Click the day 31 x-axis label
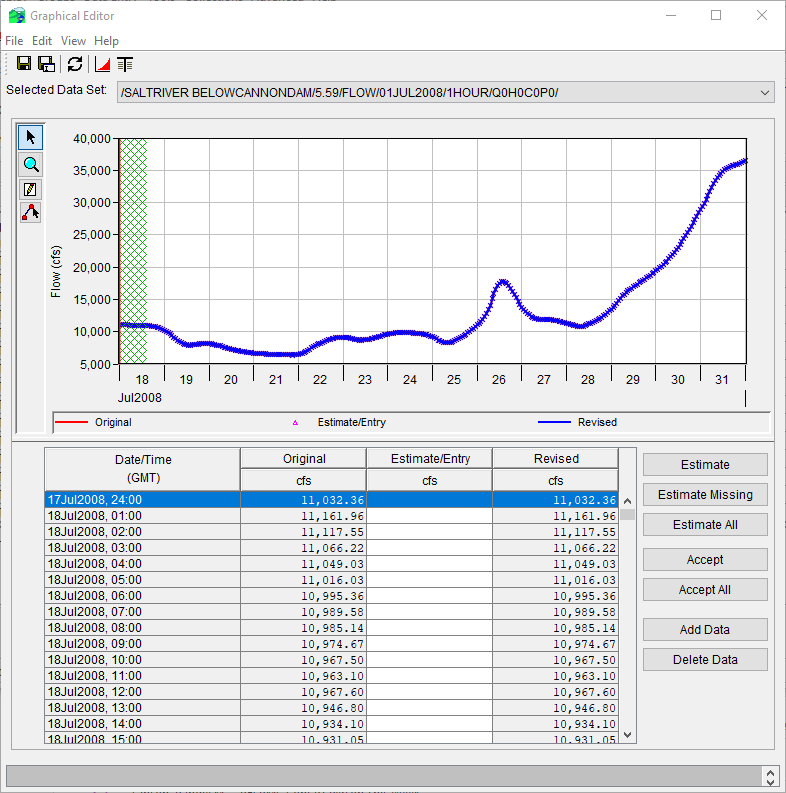 click(x=722, y=379)
